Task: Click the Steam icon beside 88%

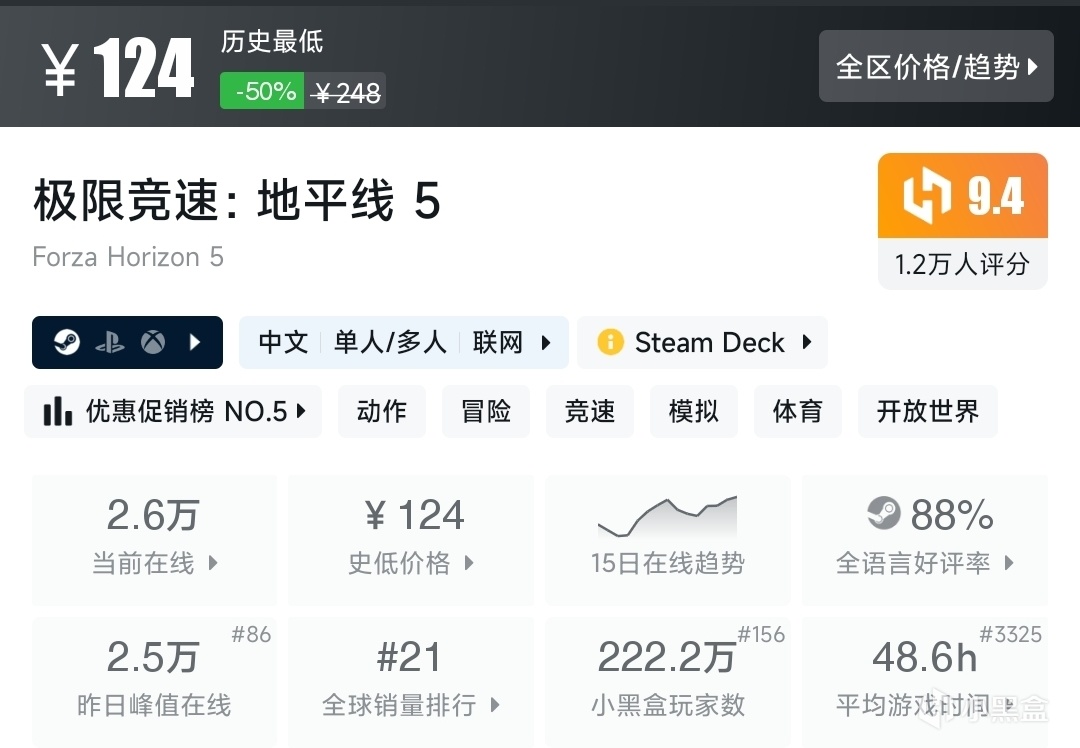Action: (x=884, y=515)
